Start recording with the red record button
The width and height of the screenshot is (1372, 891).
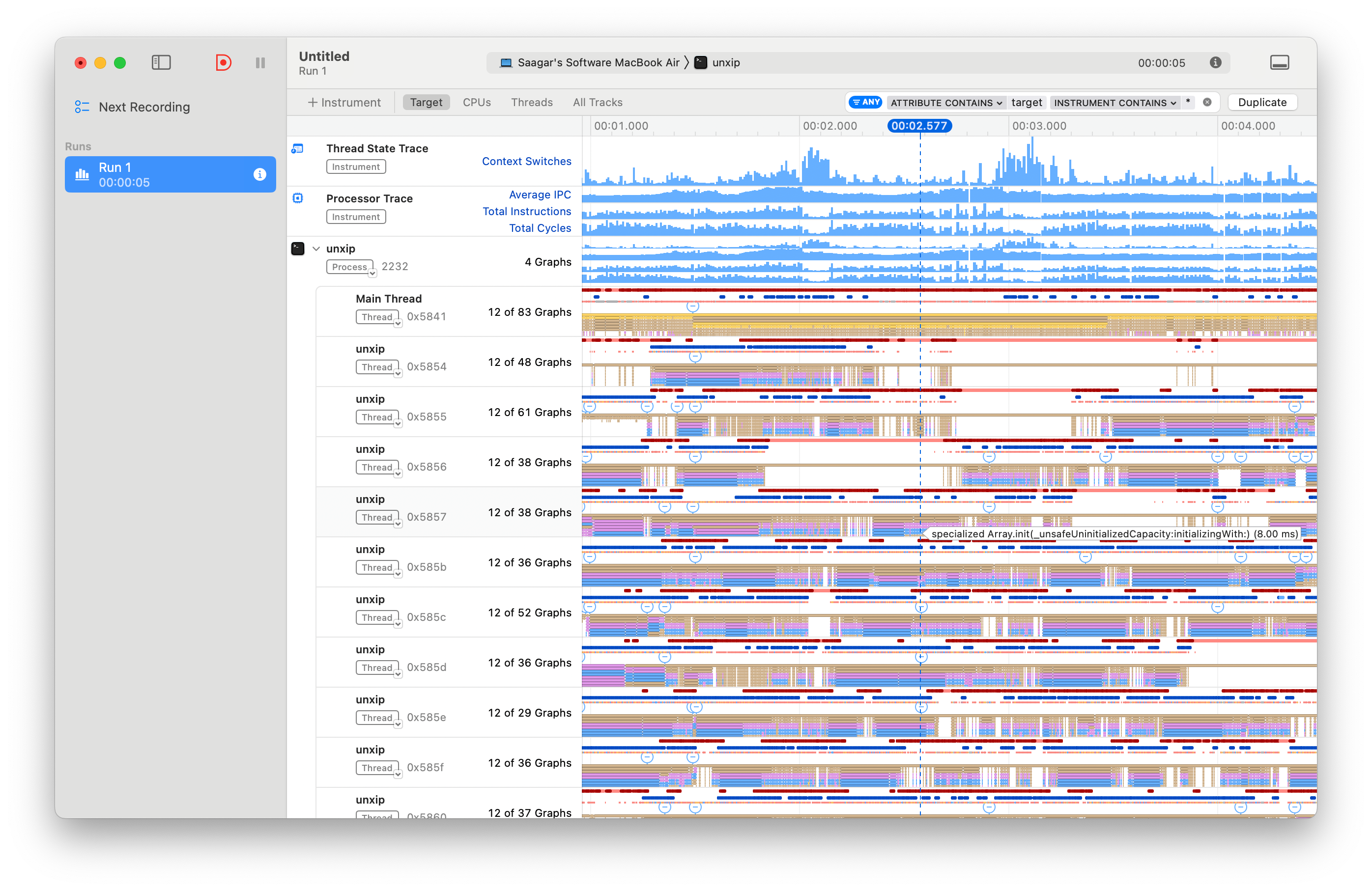pyautogui.click(x=223, y=62)
